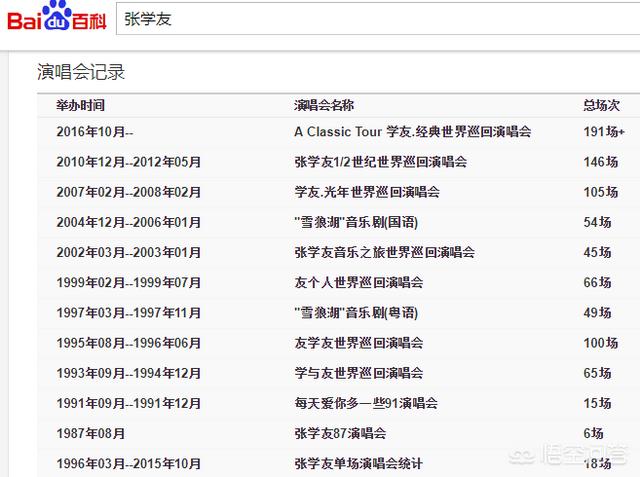Select the 65场 count cell
640x477 pixels.
point(597,373)
